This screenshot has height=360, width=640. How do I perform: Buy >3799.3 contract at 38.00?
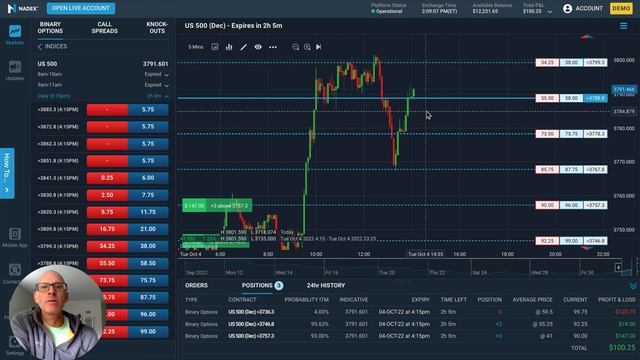point(148,246)
